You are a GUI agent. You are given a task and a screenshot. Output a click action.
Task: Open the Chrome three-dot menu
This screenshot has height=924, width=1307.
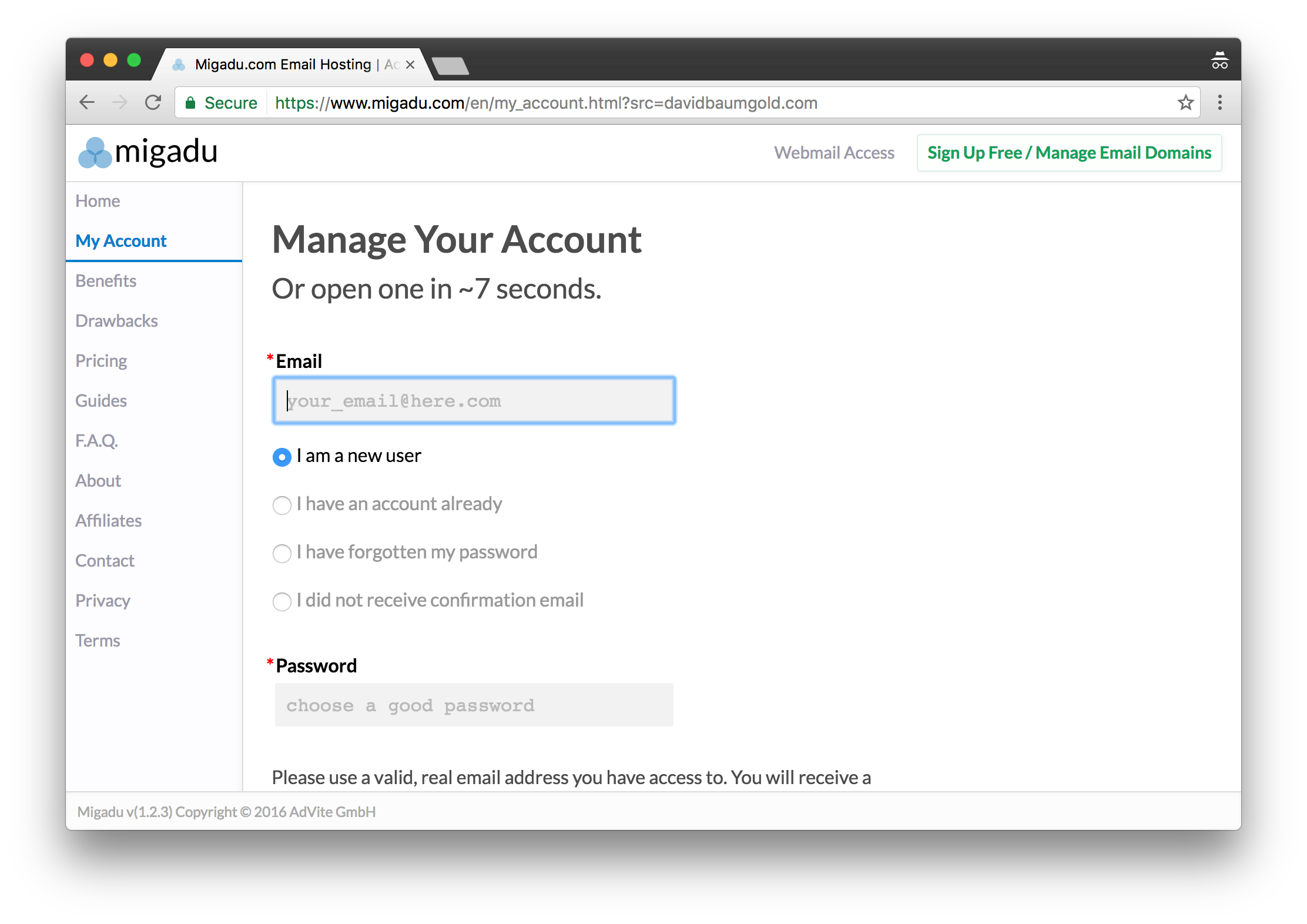click(x=1220, y=103)
